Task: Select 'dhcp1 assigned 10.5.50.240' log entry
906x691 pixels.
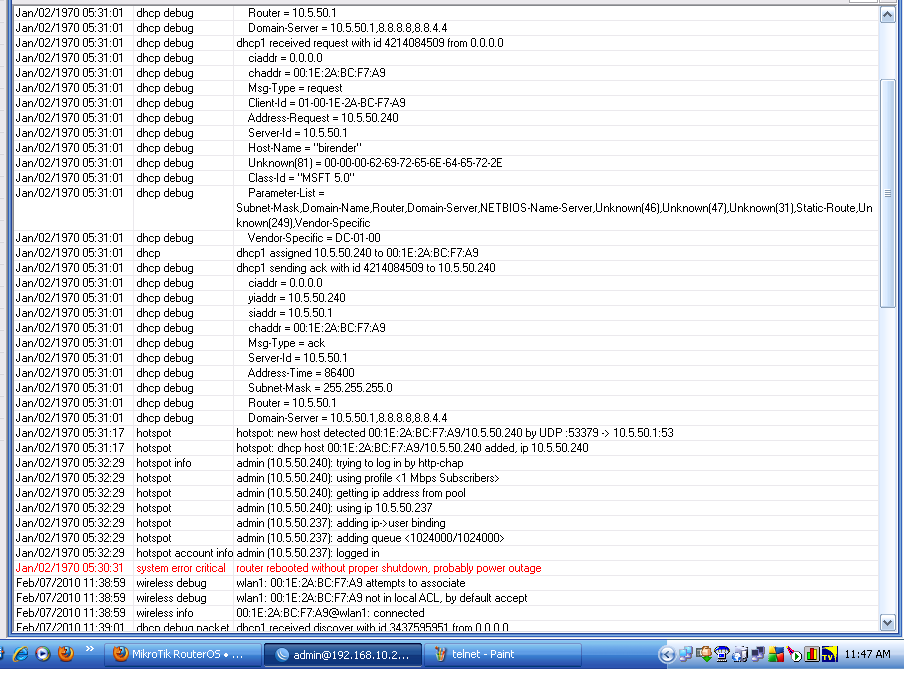Action: point(445,254)
